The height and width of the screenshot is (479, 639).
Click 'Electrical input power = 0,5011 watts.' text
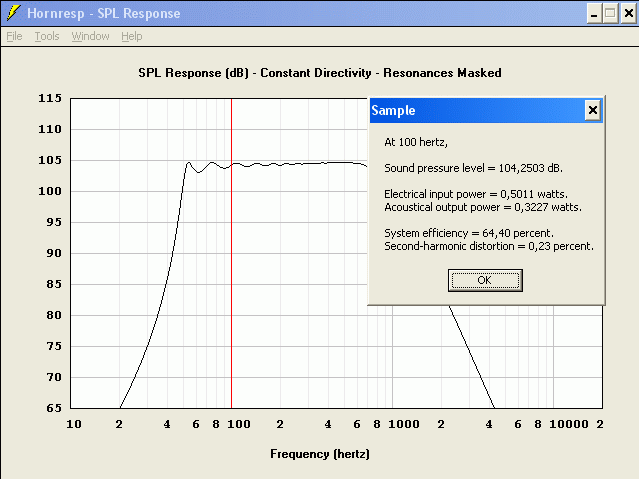pos(476,194)
